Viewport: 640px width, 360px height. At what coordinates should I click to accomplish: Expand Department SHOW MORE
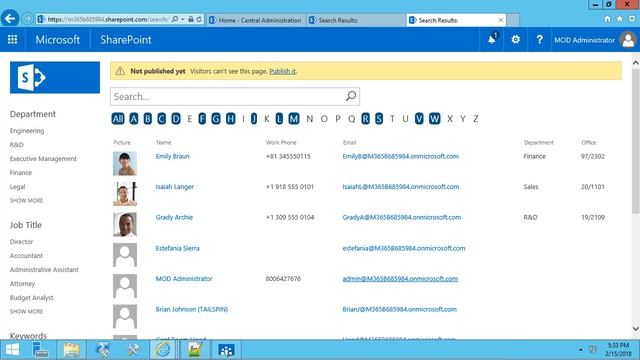tap(27, 200)
